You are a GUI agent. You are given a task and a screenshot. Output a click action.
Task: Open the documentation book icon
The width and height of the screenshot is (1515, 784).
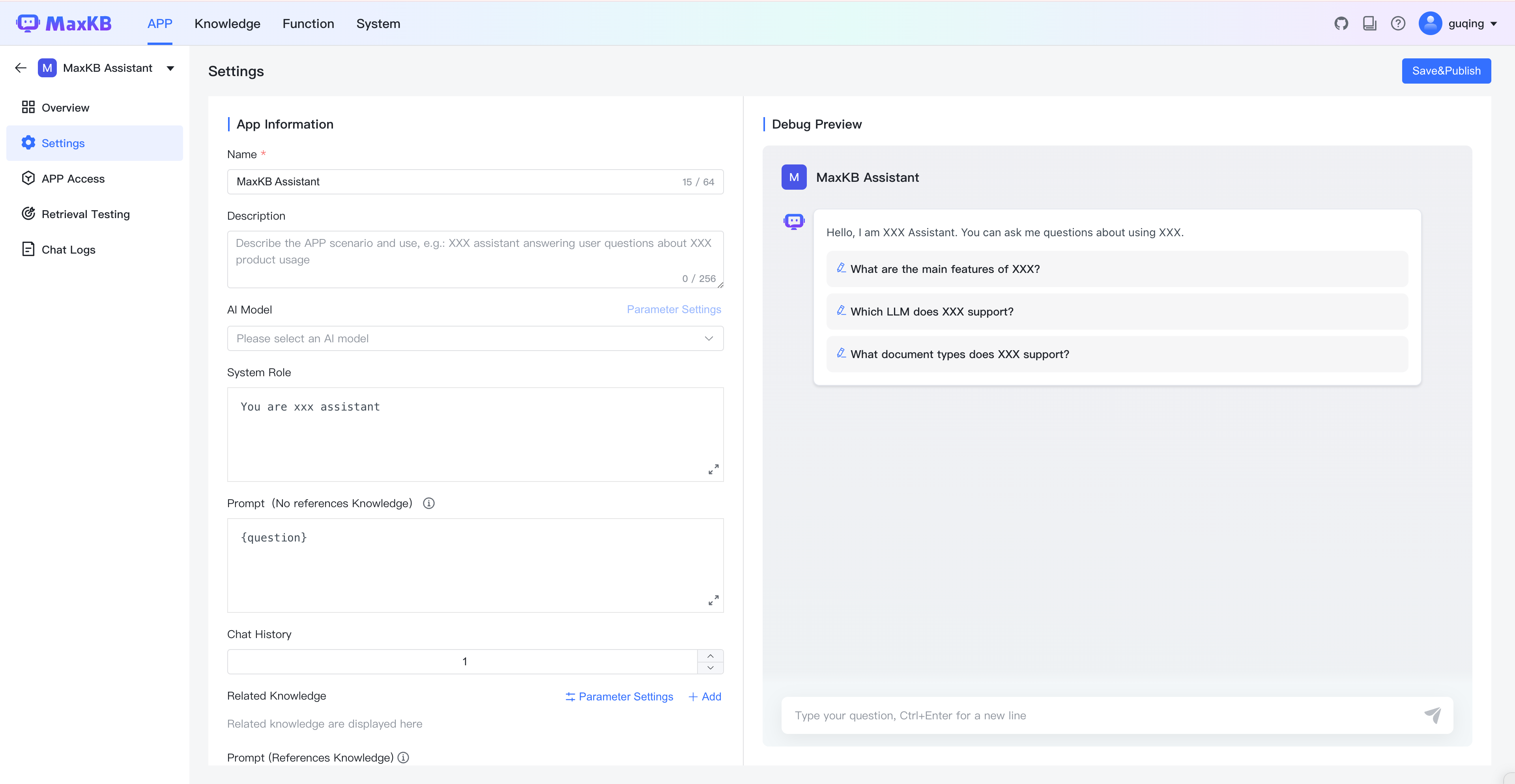click(x=1369, y=24)
